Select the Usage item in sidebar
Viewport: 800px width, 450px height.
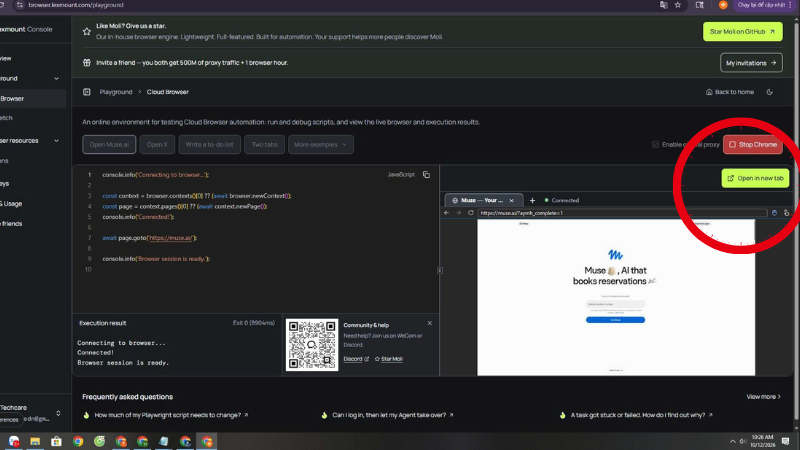pos(12,204)
